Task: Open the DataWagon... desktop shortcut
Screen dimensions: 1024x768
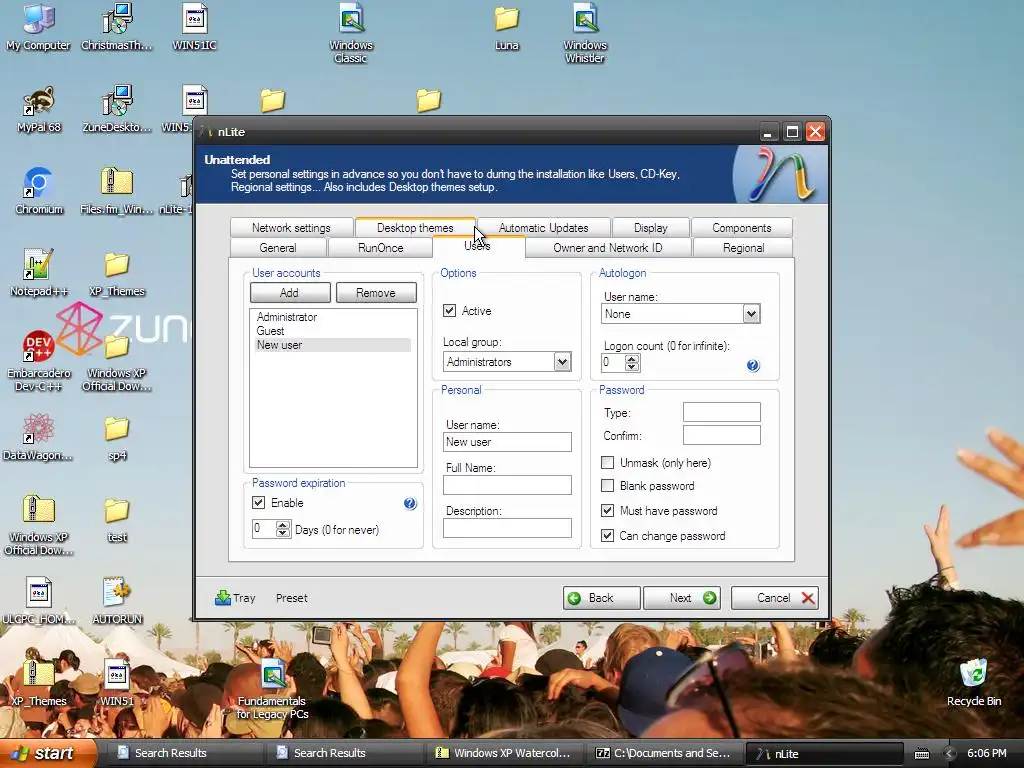Action: click(x=38, y=437)
